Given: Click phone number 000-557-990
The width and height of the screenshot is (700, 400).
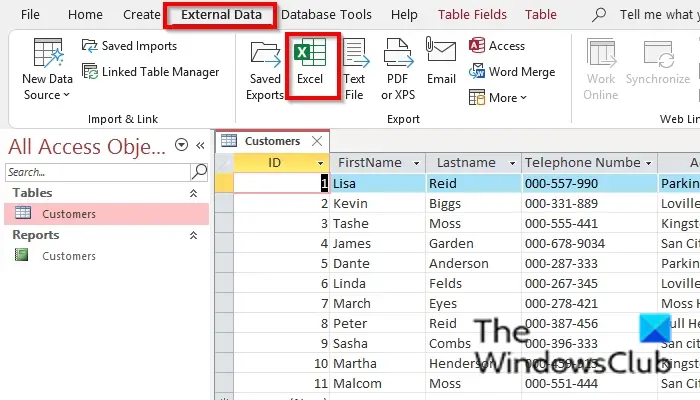Looking at the screenshot, I should pyautogui.click(x=589, y=183).
